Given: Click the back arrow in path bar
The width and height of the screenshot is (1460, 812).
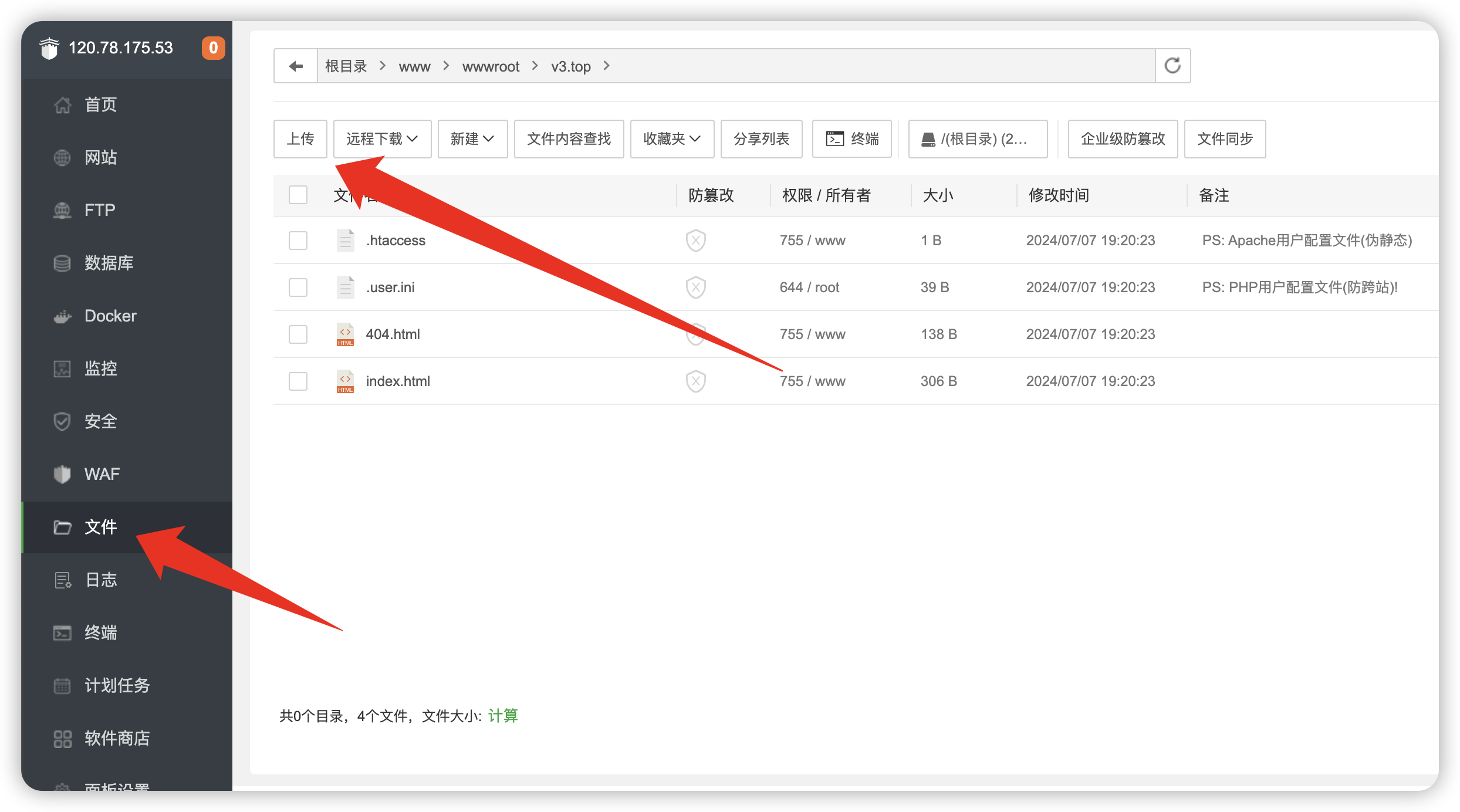Looking at the screenshot, I should (x=296, y=66).
